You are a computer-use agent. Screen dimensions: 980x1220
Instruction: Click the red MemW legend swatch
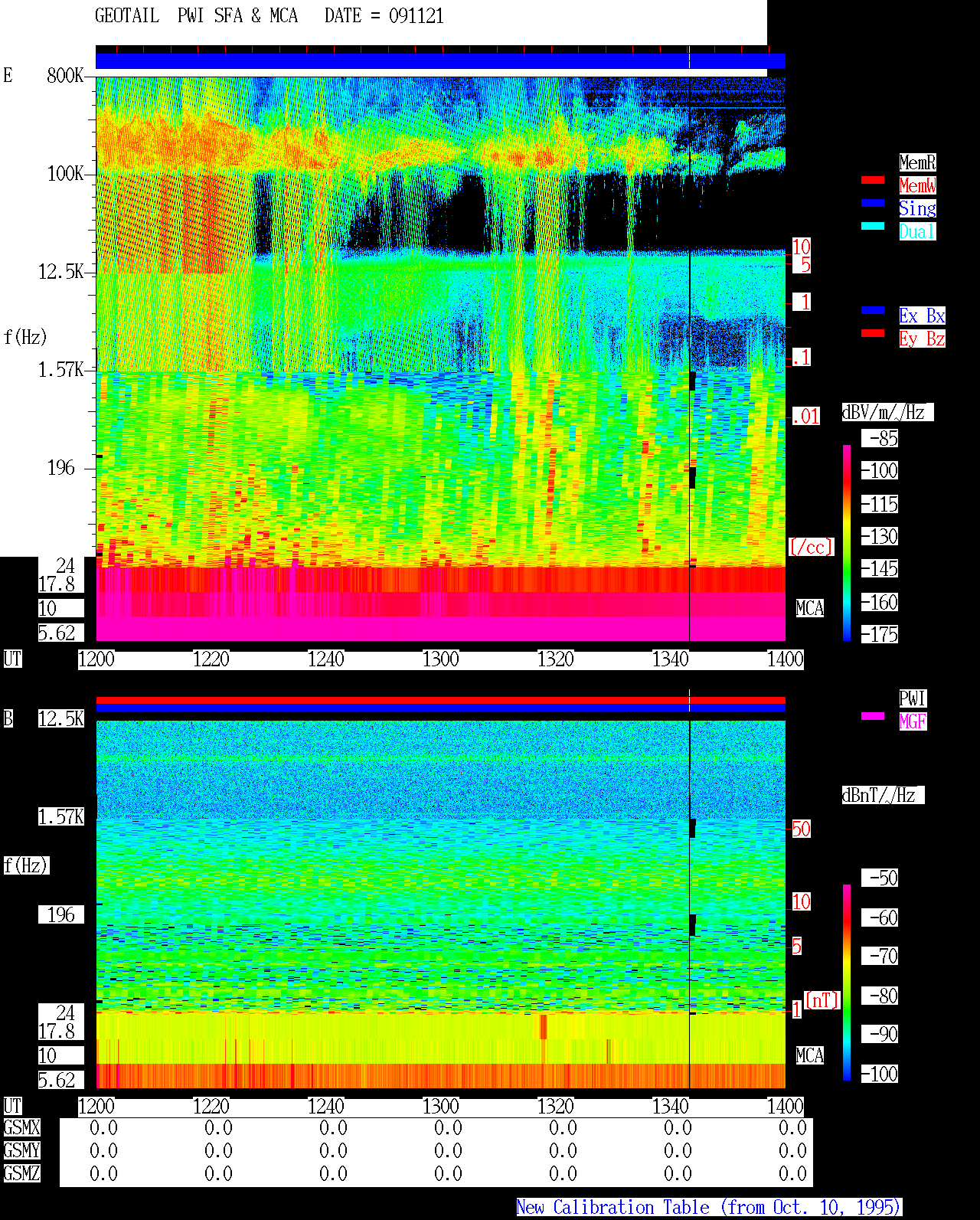[873, 181]
